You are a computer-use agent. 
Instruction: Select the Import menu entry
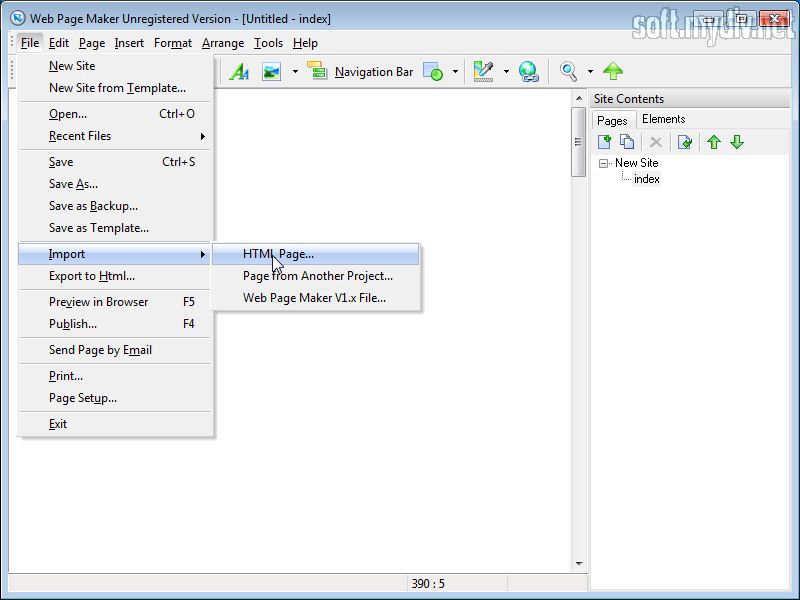tap(115, 254)
